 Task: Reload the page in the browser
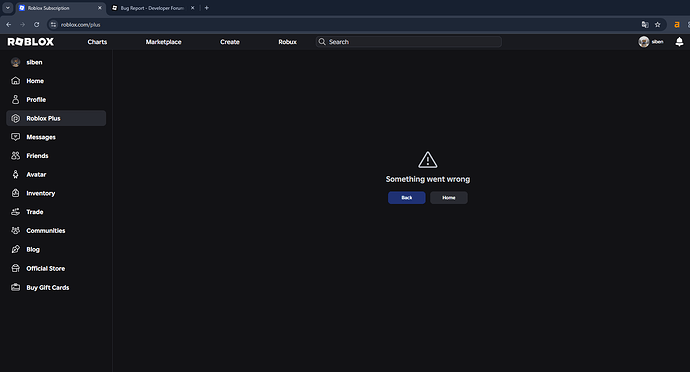click(37, 25)
